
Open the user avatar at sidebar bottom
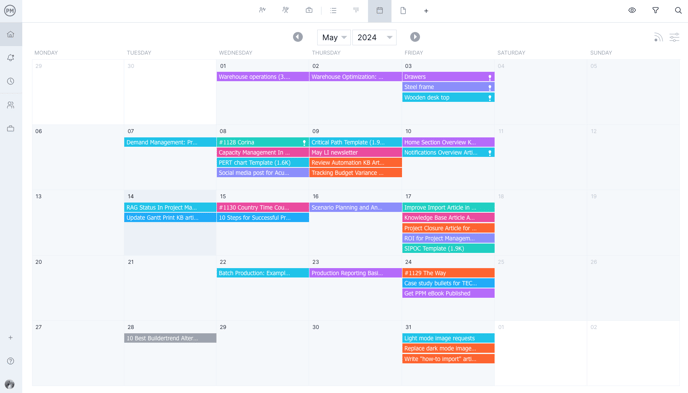coord(10,384)
